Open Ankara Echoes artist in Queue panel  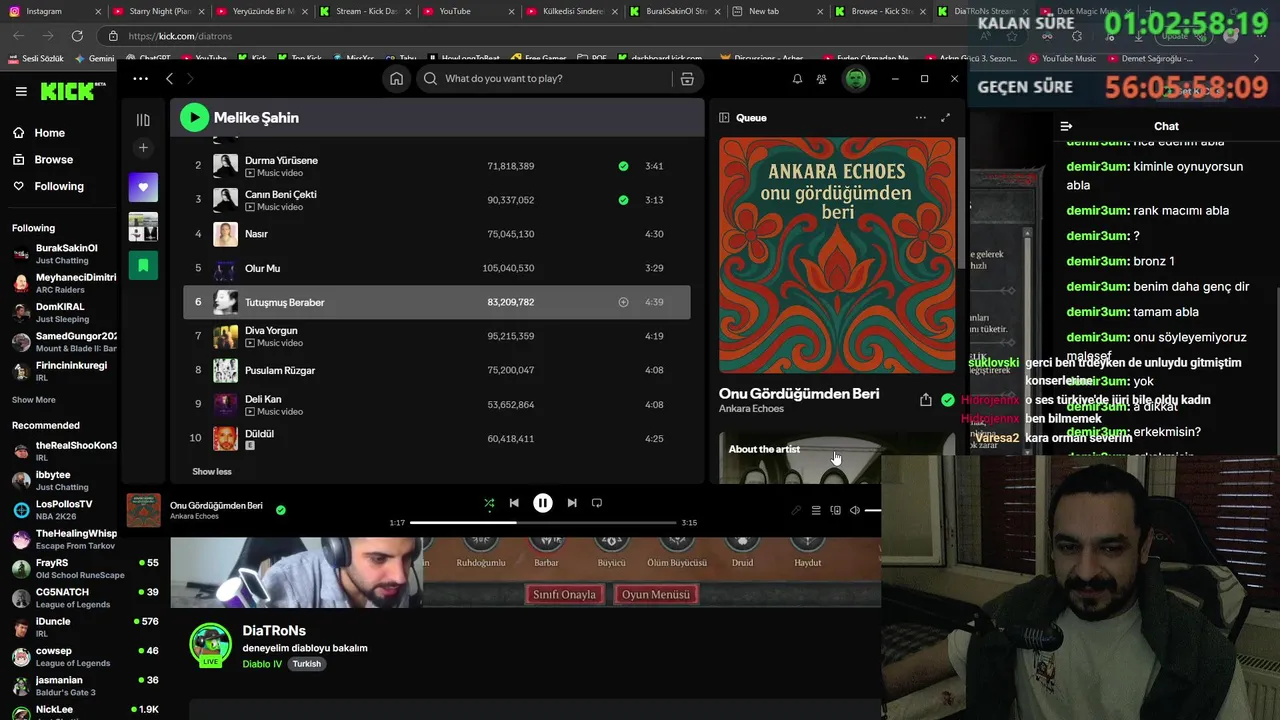pos(751,409)
